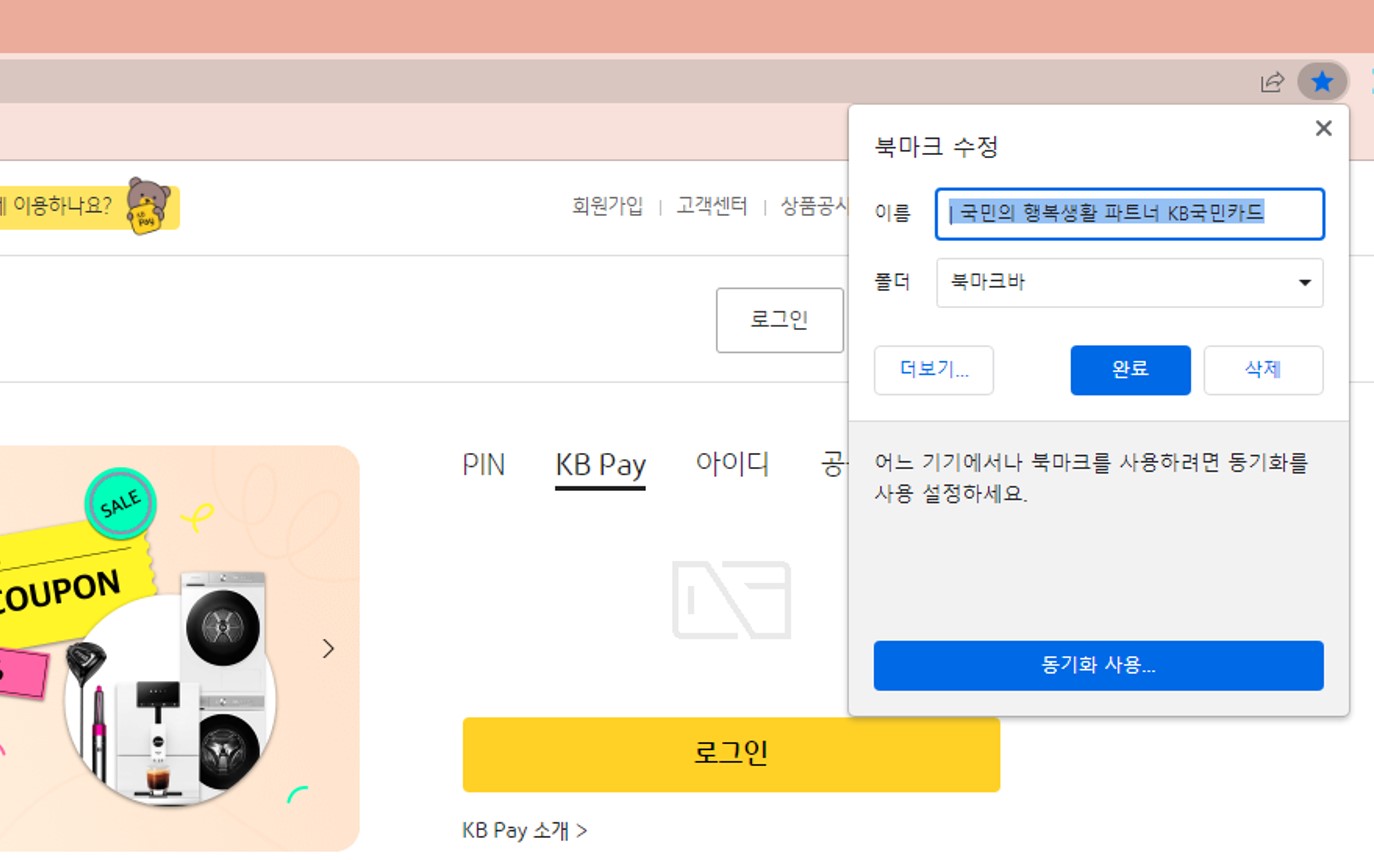Switch to the 아이디 login tab
The height and width of the screenshot is (860, 1374).
(x=732, y=465)
